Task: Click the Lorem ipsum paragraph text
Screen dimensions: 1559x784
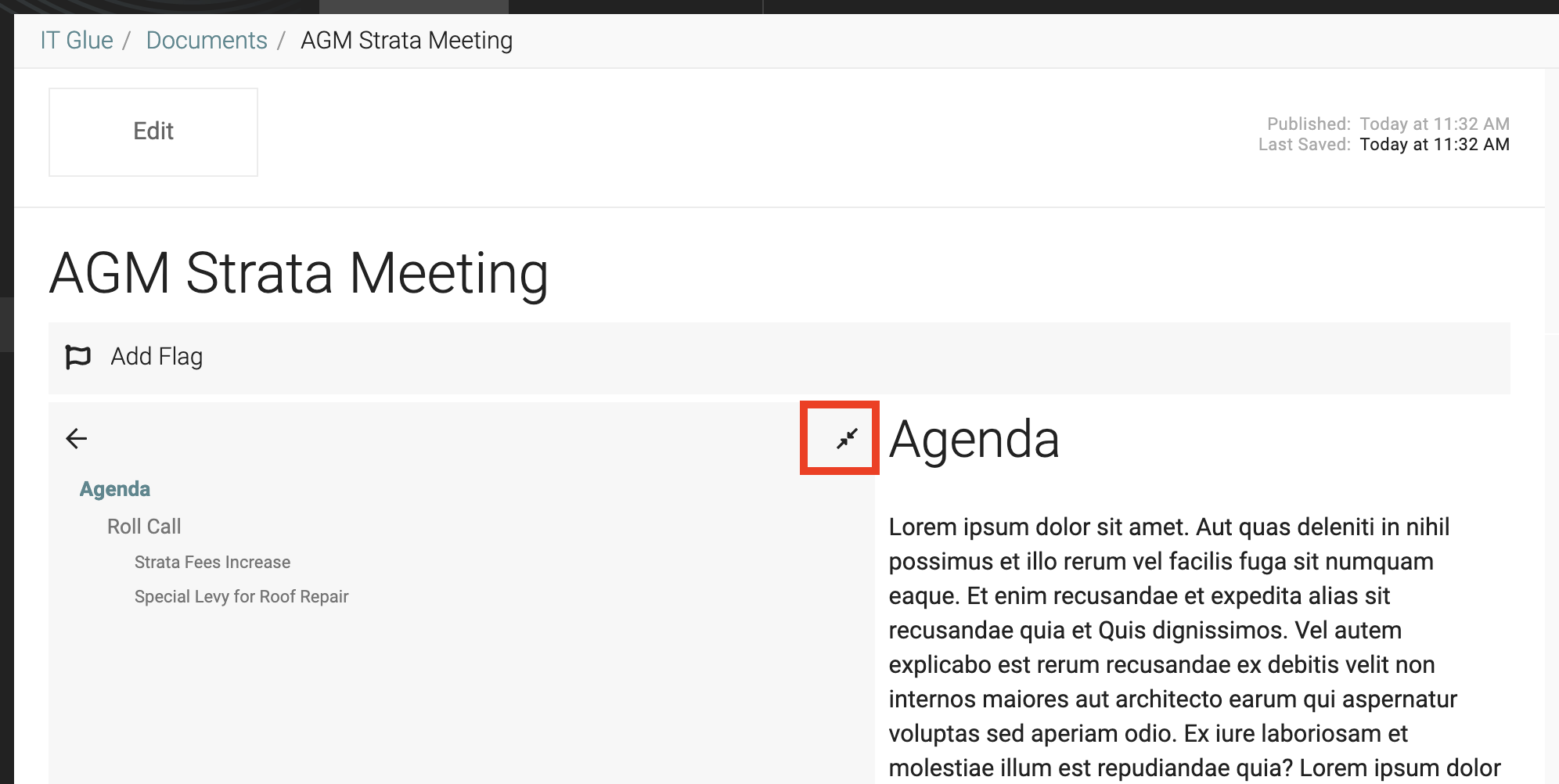Action: (x=1195, y=647)
